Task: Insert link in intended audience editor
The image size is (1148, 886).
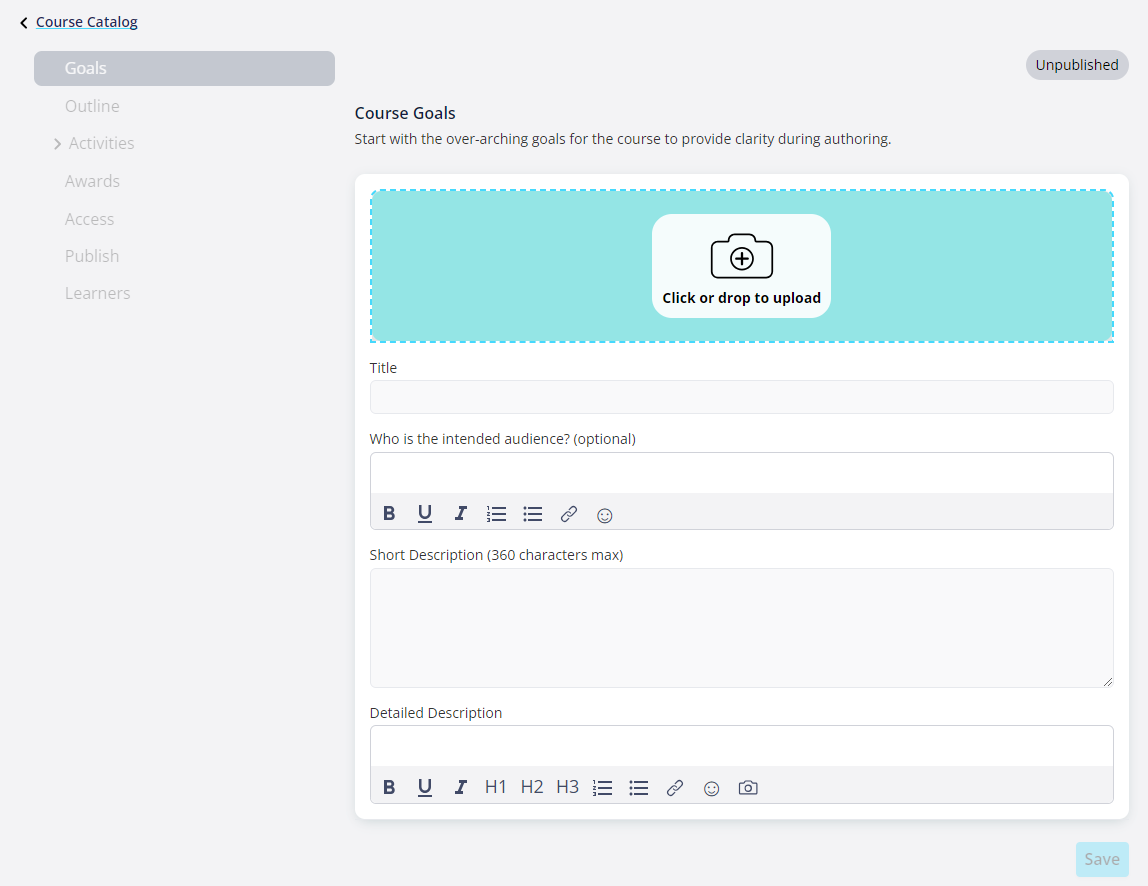Action: [569, 514]
